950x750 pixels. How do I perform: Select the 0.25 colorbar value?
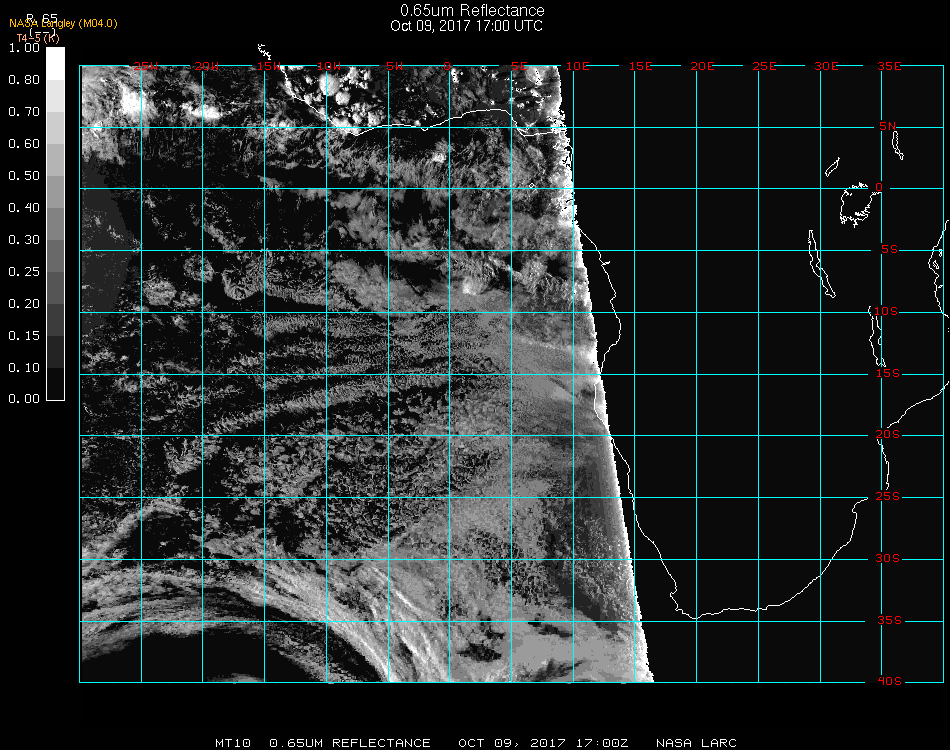point(24,272)
